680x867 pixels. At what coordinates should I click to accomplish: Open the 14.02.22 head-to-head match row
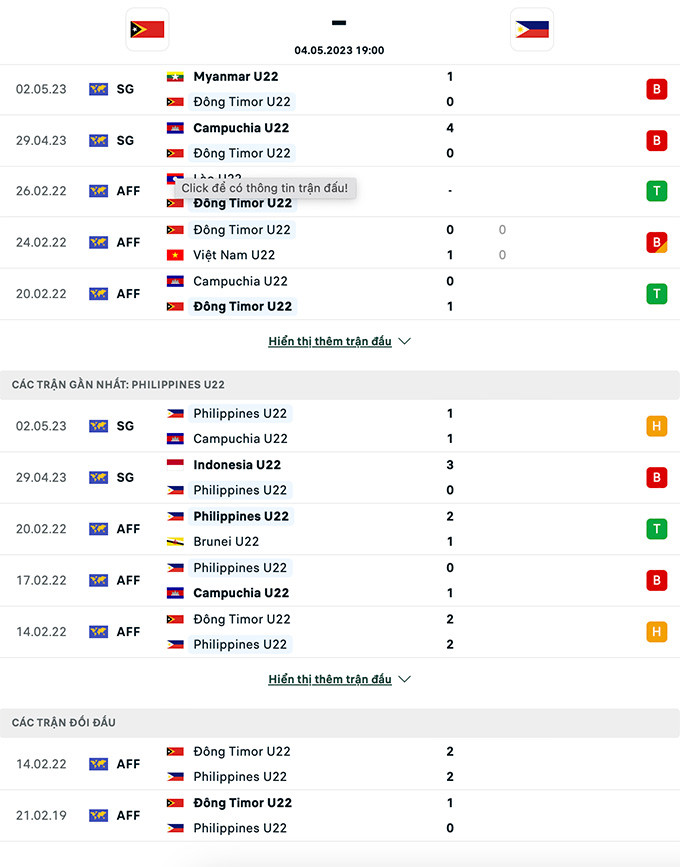pyautogui.click(x=340, y=764)
